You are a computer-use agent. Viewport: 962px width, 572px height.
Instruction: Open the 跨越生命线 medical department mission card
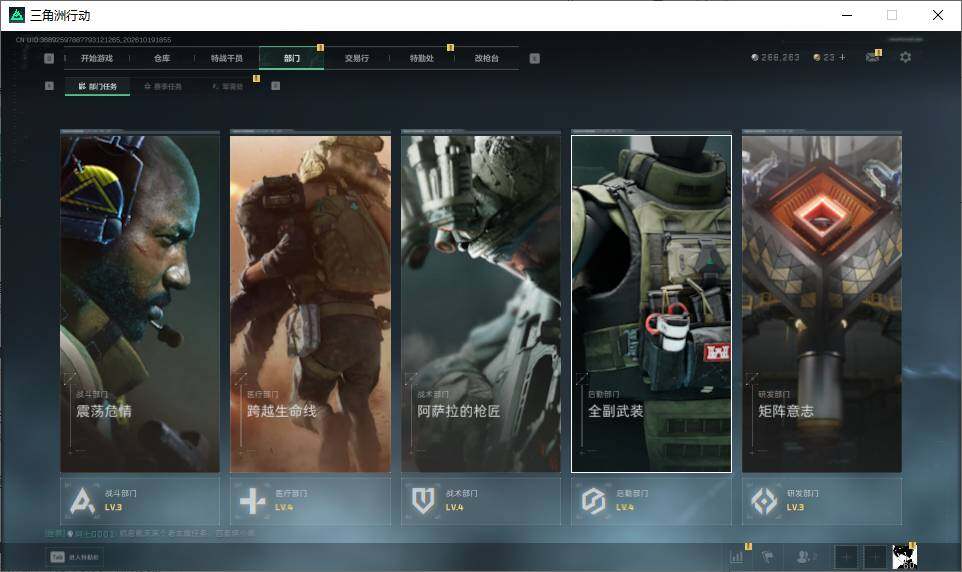click(310, 304)
